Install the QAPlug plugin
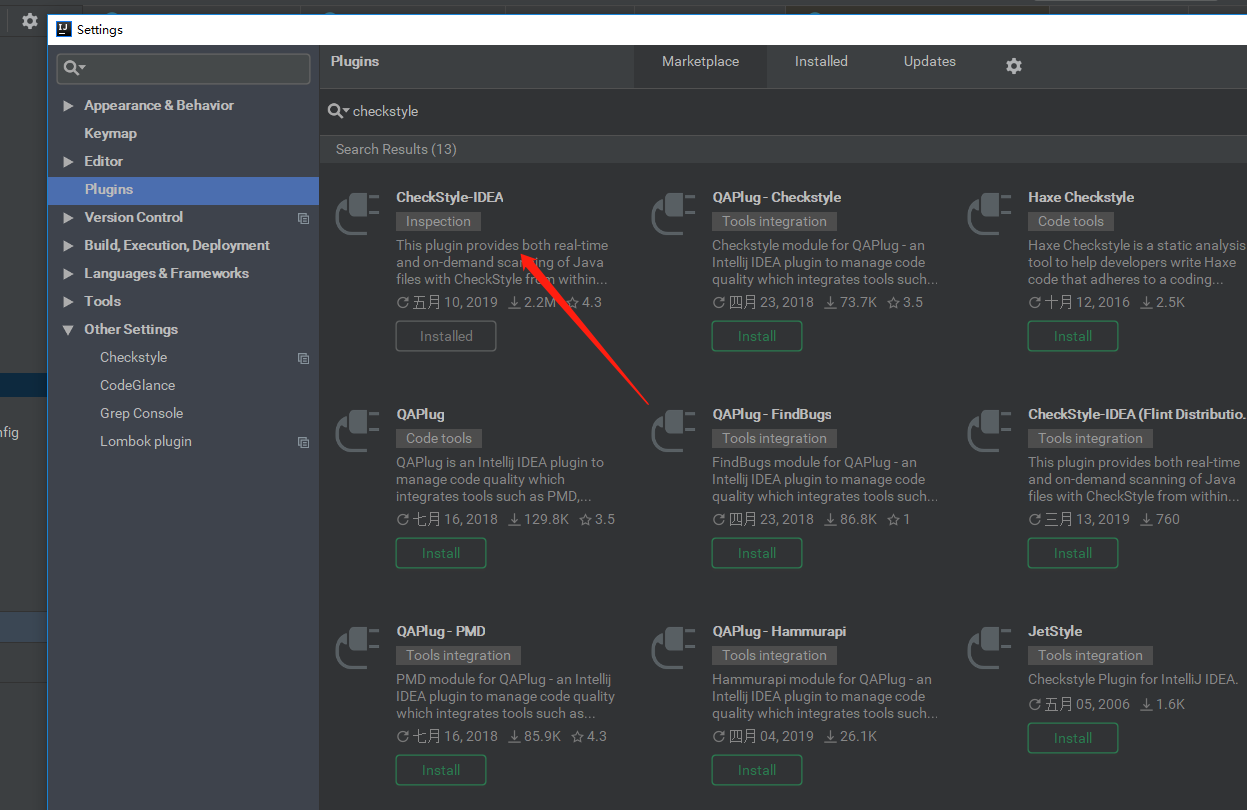Screen dimensions: 1247x810 pos(441,553)
